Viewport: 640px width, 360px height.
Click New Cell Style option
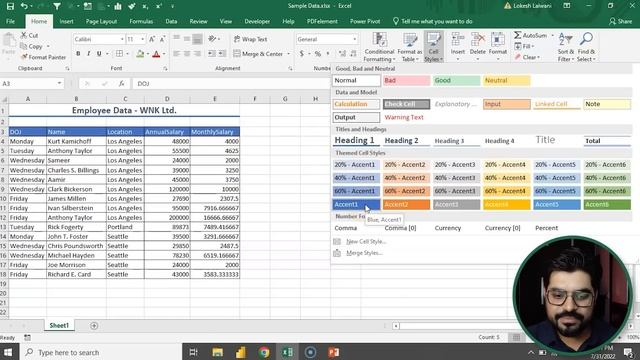(366, 242)
